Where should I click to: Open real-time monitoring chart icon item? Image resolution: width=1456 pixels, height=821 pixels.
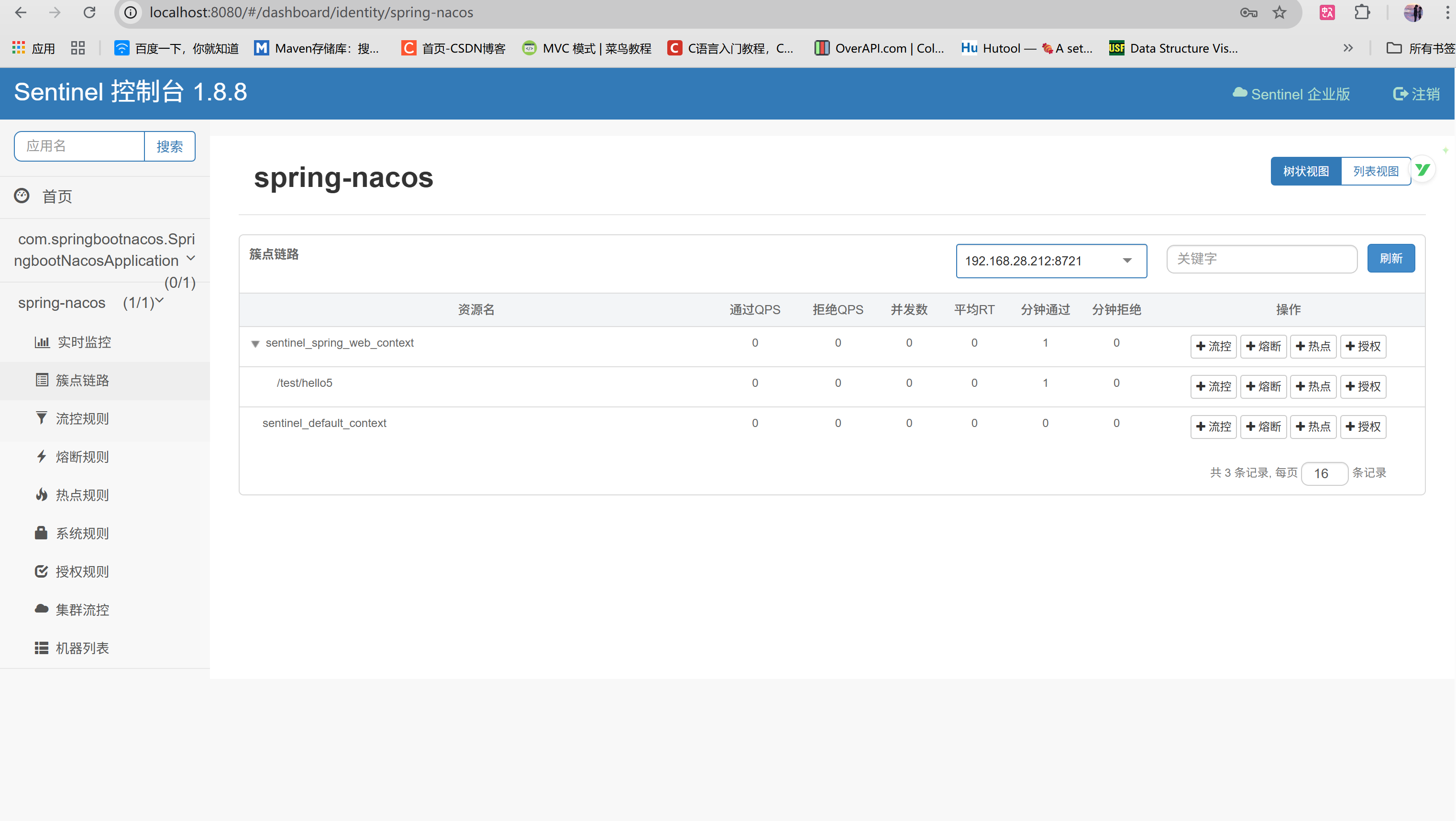(43, 342)
